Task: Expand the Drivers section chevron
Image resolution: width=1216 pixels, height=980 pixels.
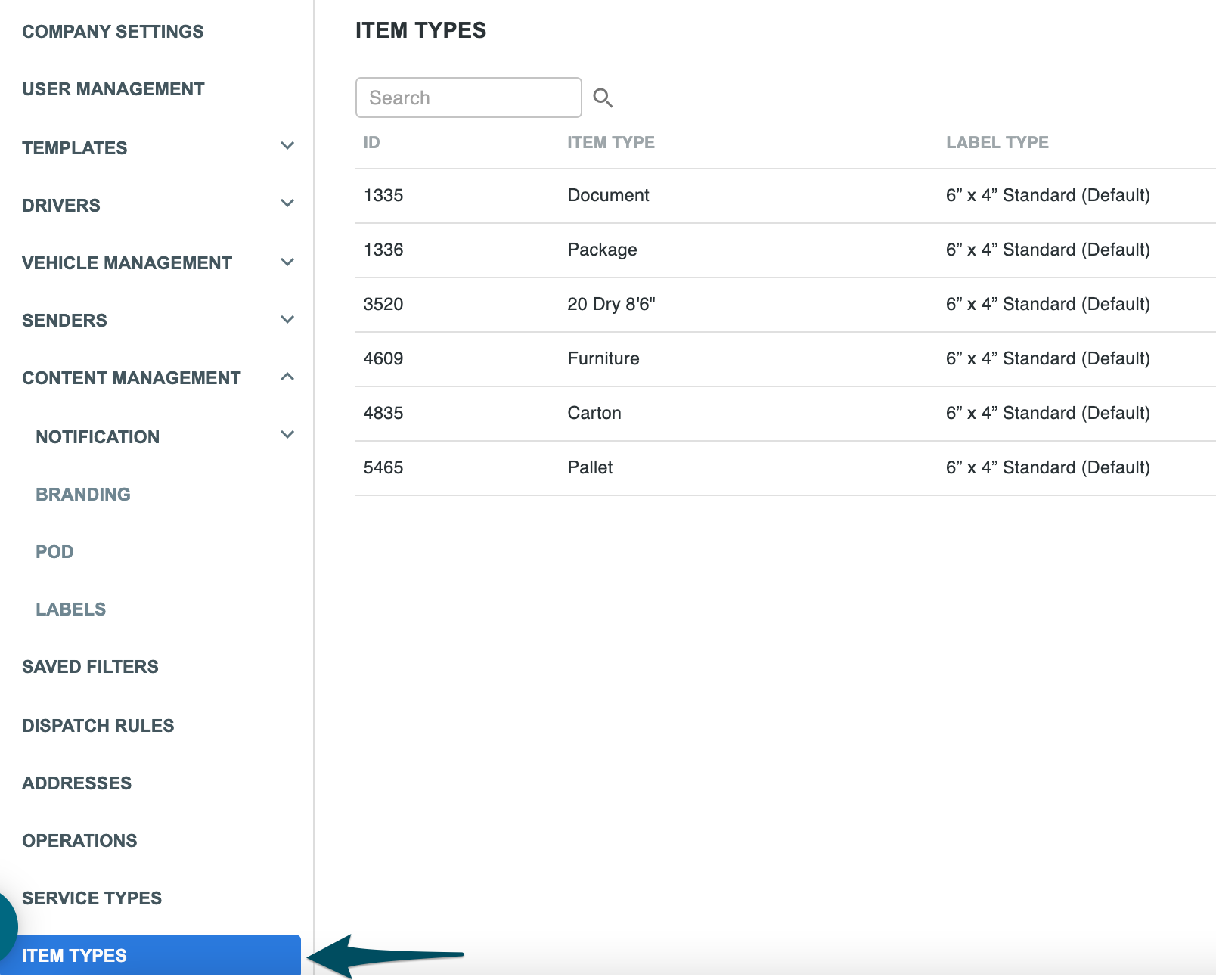Action: pyautogui.click(x=287, y=203)
